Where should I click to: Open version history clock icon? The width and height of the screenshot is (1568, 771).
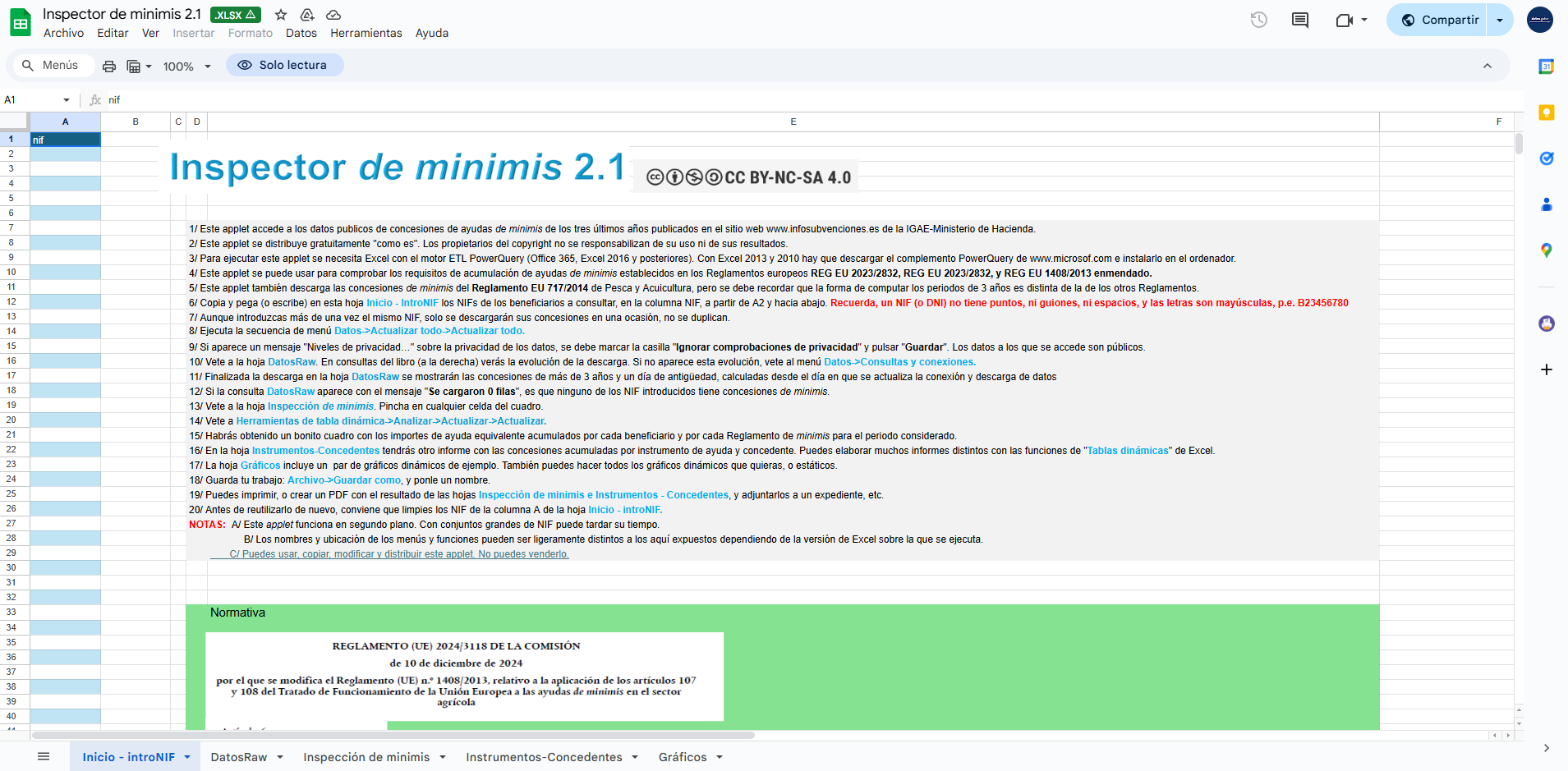pyautogui.click(x=1258, y=20)
